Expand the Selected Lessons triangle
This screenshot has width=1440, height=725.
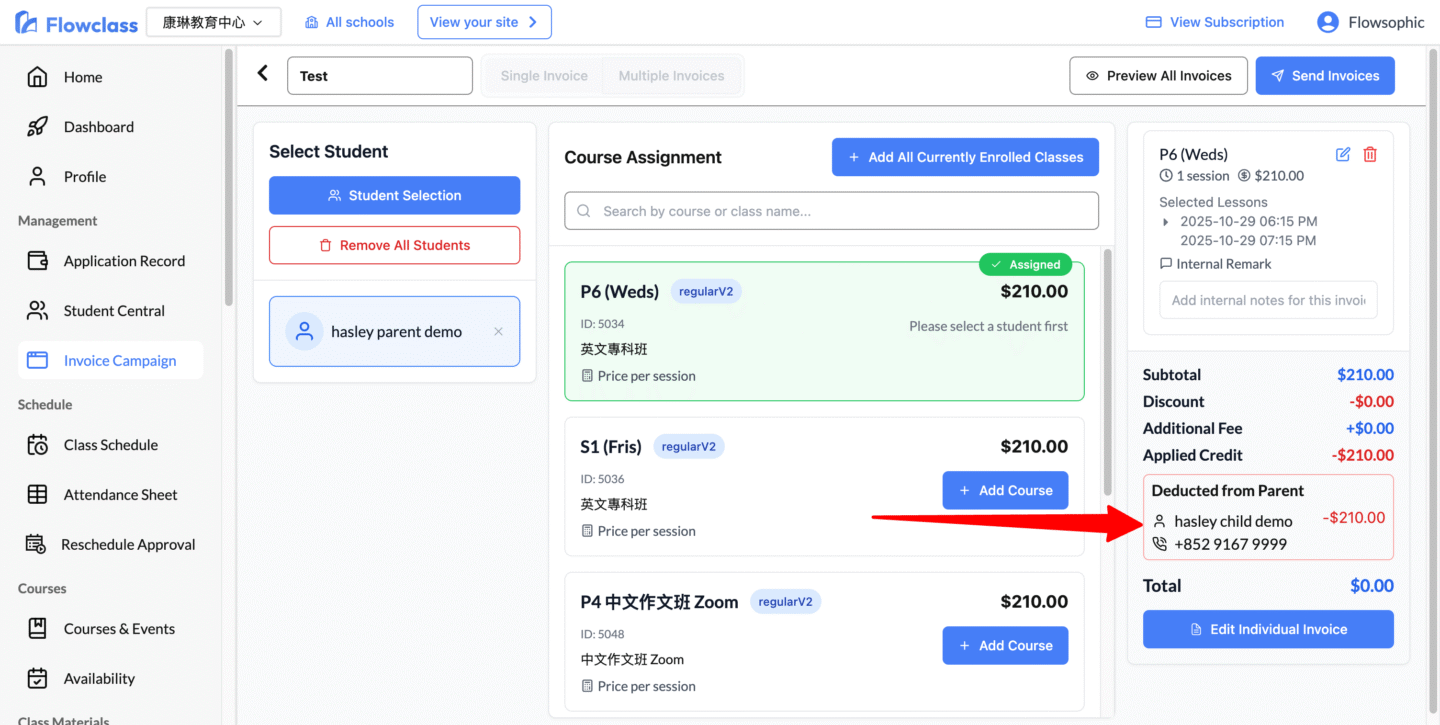click(1165, 222)
